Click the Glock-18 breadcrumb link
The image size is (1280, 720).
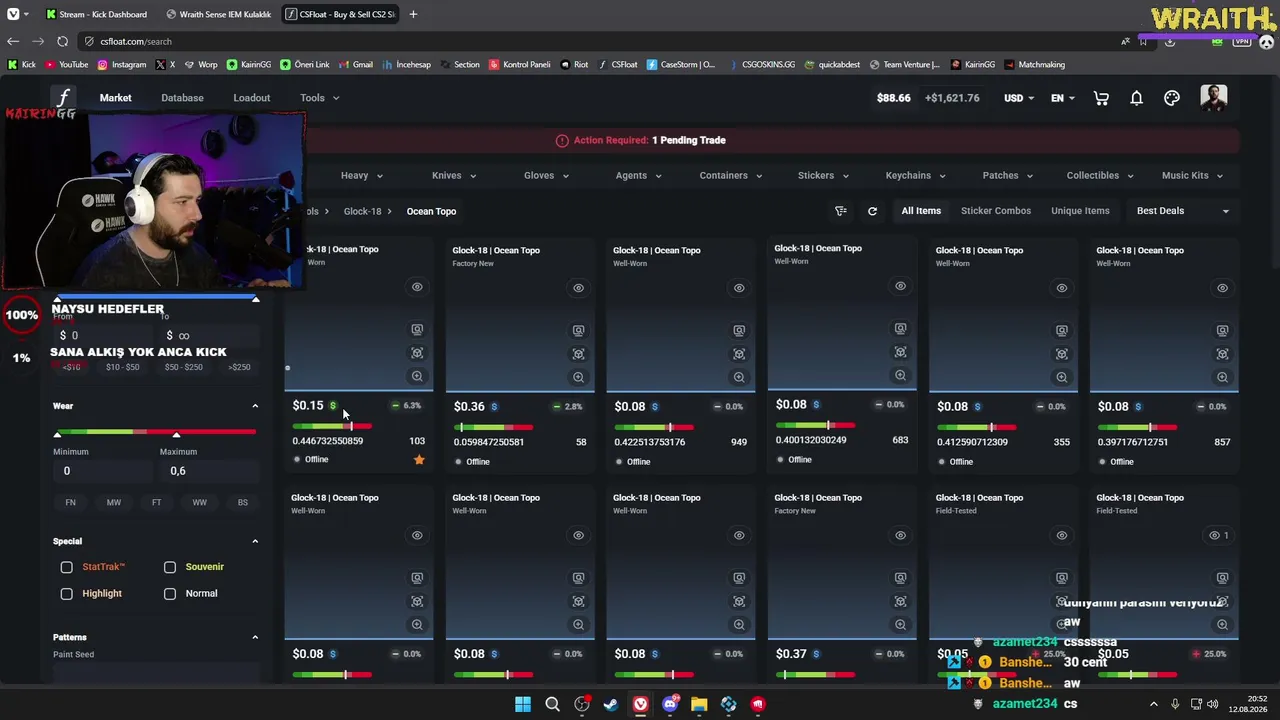(362, 211)
